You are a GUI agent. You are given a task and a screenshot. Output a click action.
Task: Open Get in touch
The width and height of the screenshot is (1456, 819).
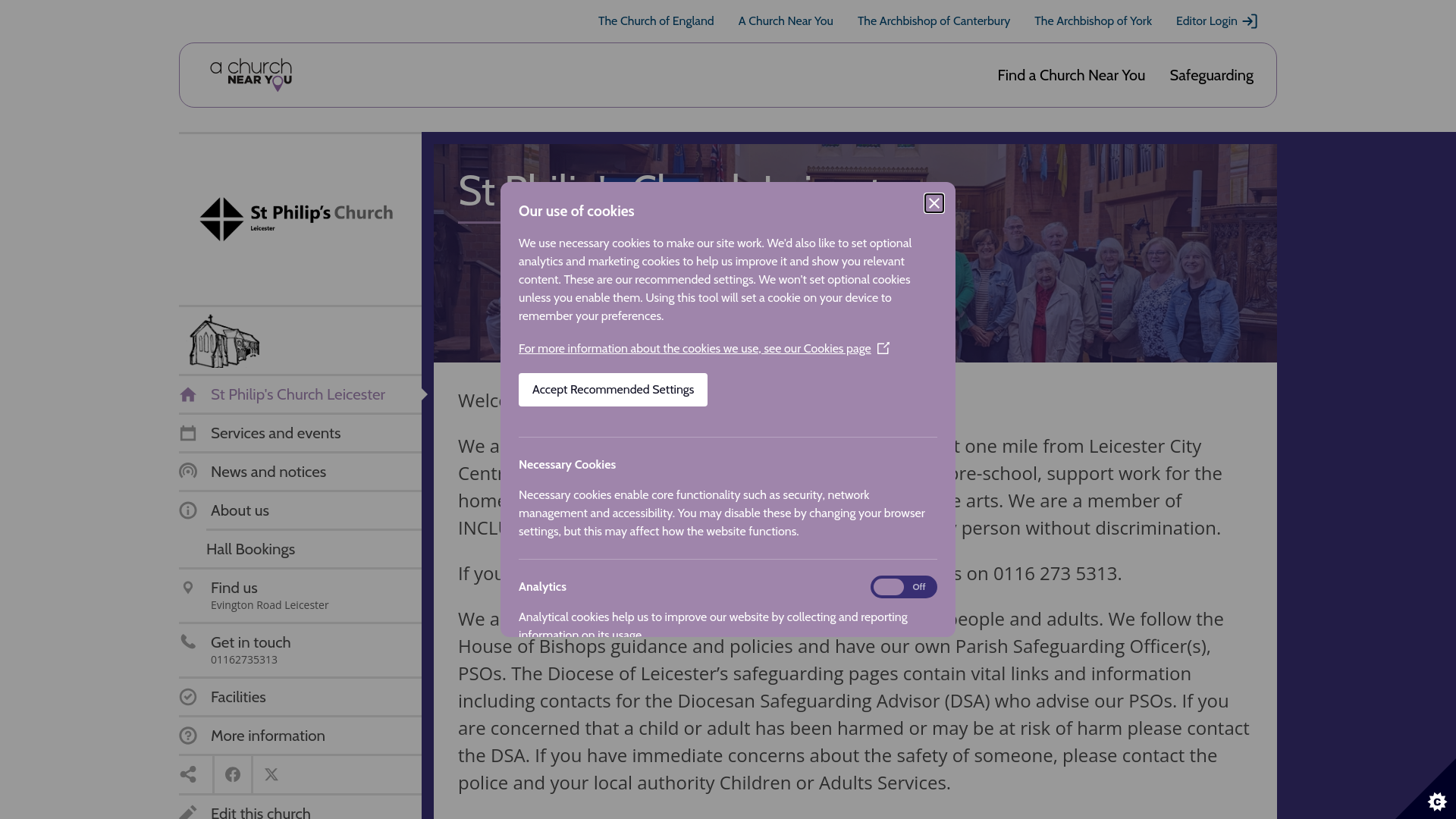(300, 651)
